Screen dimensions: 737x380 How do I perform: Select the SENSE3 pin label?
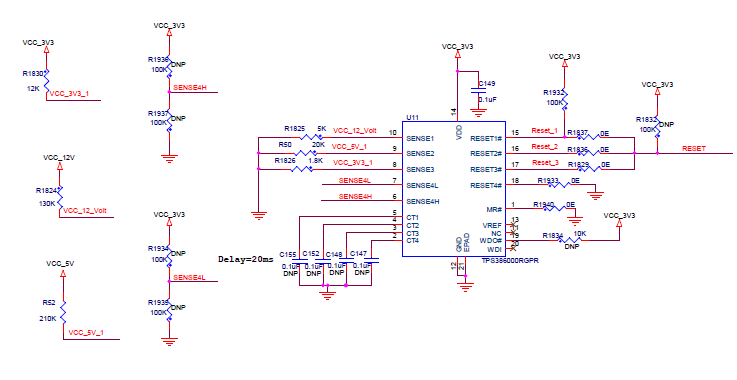[x=420, y=169]
